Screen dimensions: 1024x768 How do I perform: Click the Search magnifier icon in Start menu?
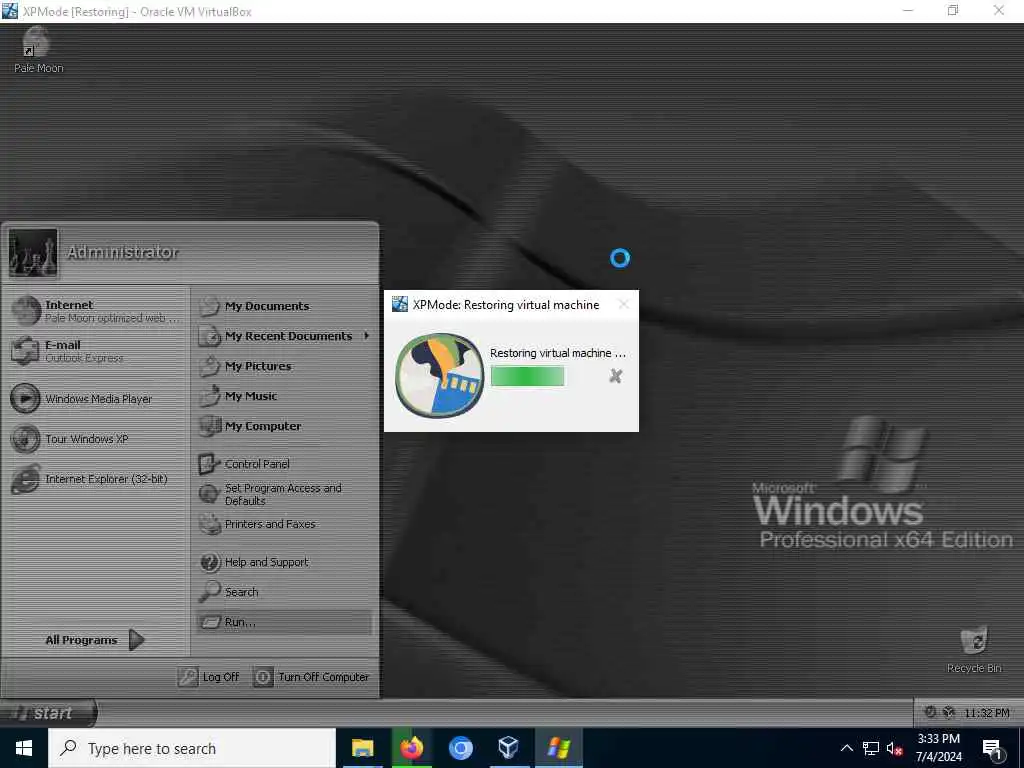click(209, 591)
